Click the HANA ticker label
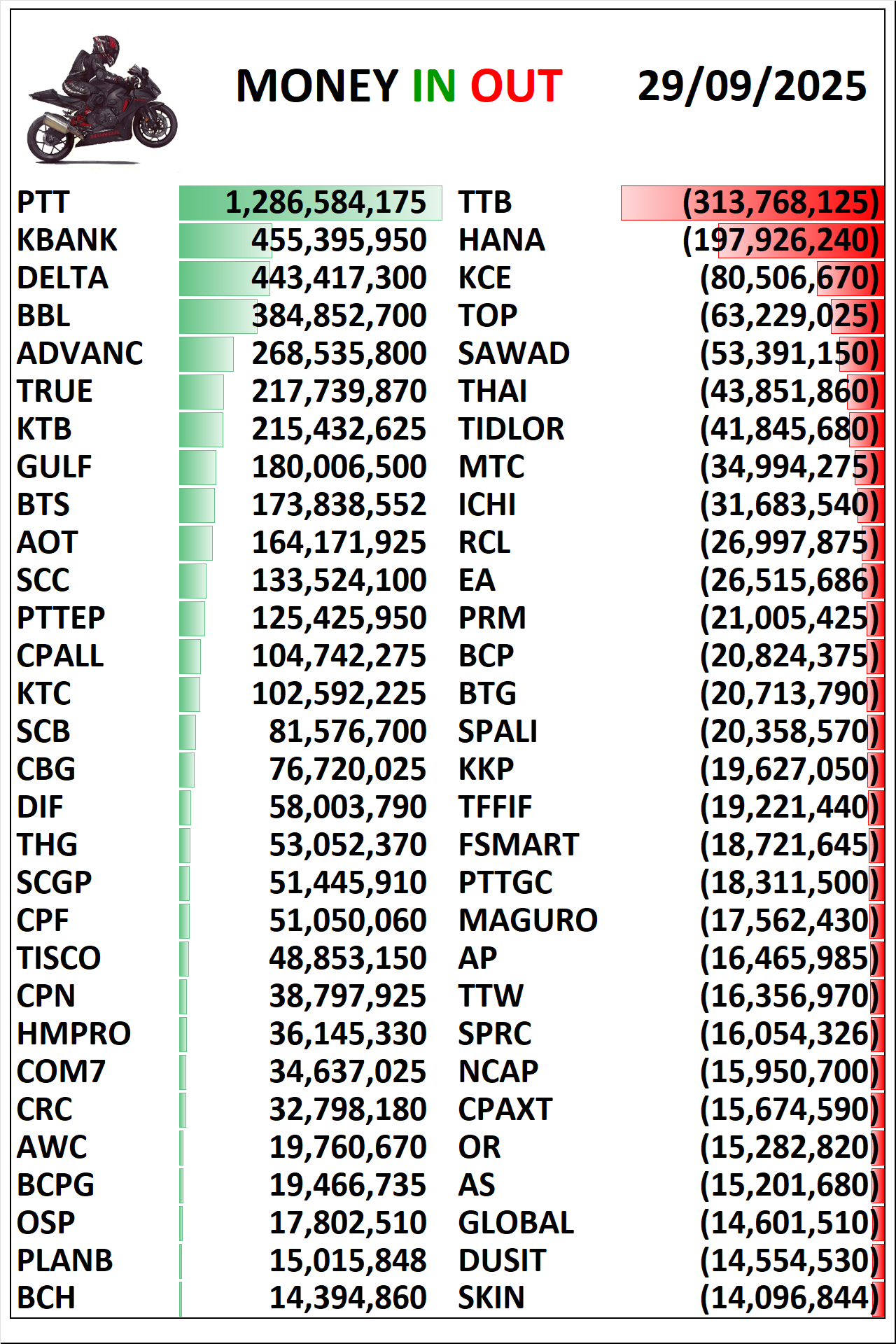This screenshot has height=1344, width=896. point(501,241)
